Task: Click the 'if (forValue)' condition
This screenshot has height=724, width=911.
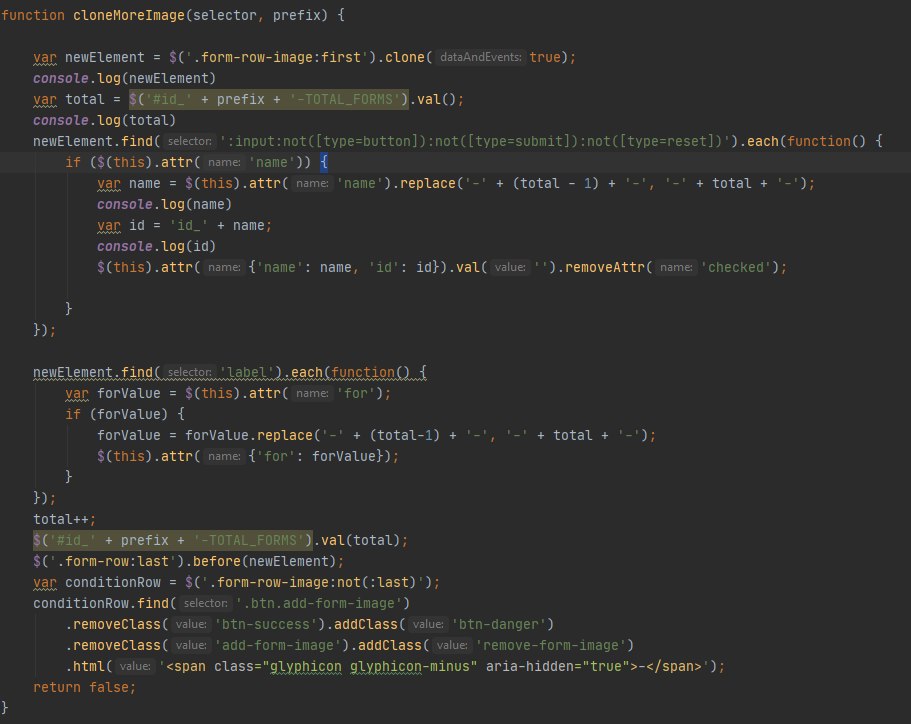Action: pos(116,414)
